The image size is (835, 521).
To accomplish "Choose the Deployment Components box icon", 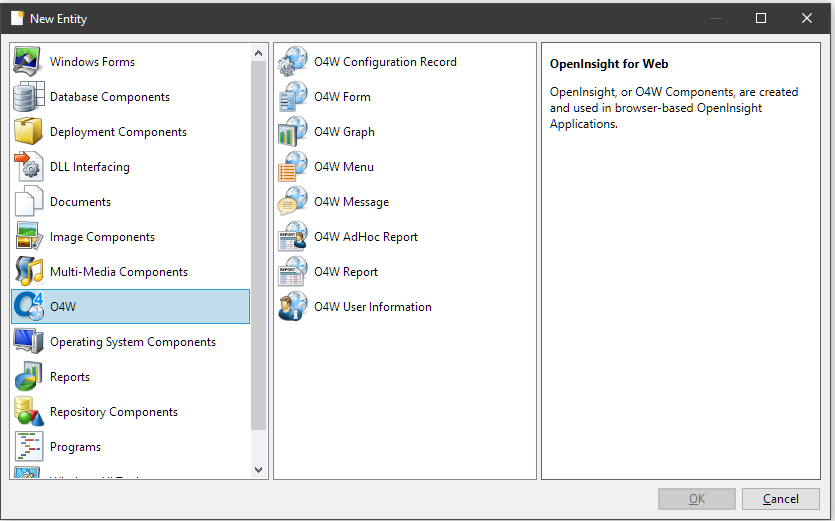I will coord(28,131).
